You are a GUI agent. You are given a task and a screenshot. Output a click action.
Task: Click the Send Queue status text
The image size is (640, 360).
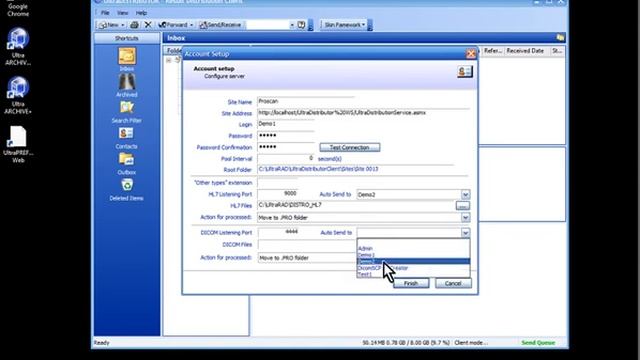click(538, 343)
